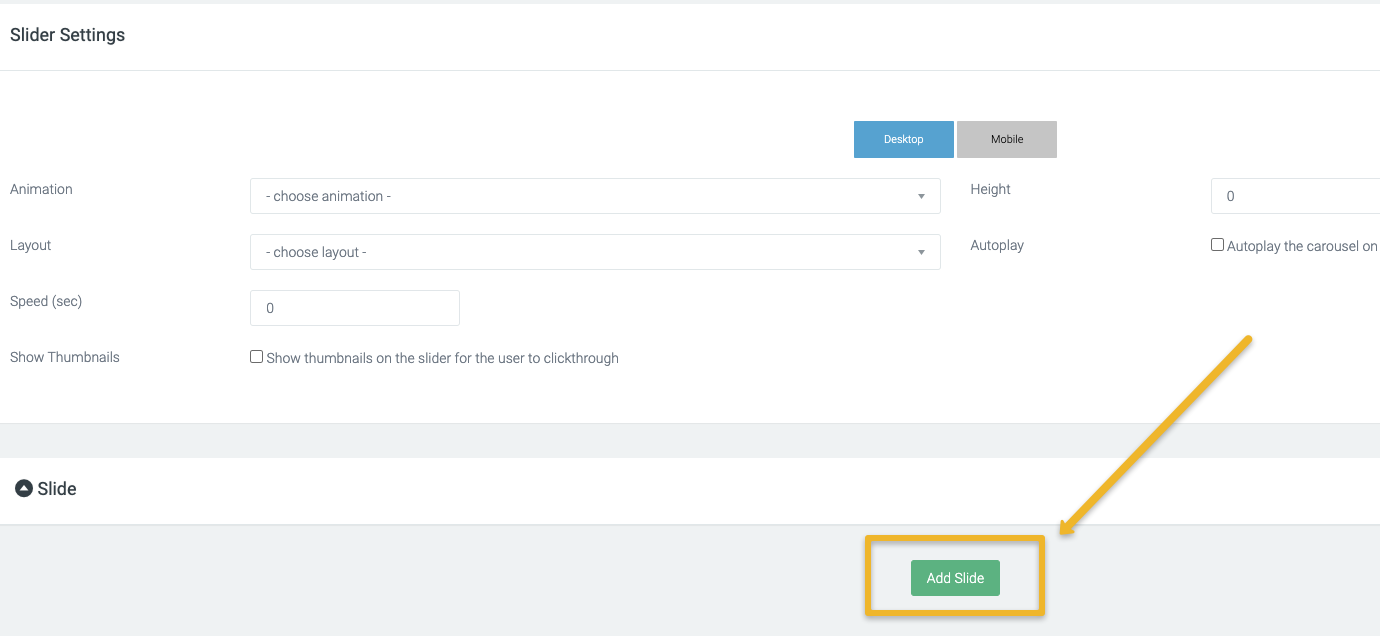Enable the Show thumbnails checkbox
Viewport: 1380px width, 636px height.
coord(257,357)
